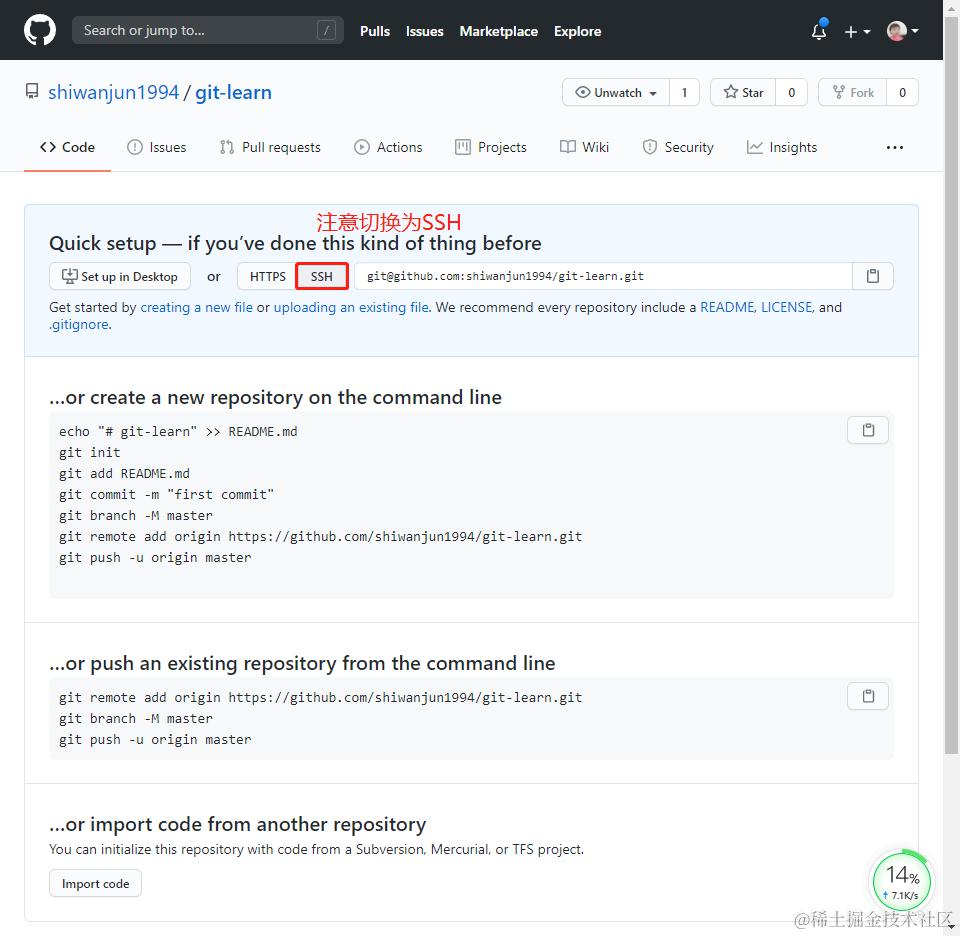Click Set up in Desktop
960x936 pixels.
(x=120, y=277)
